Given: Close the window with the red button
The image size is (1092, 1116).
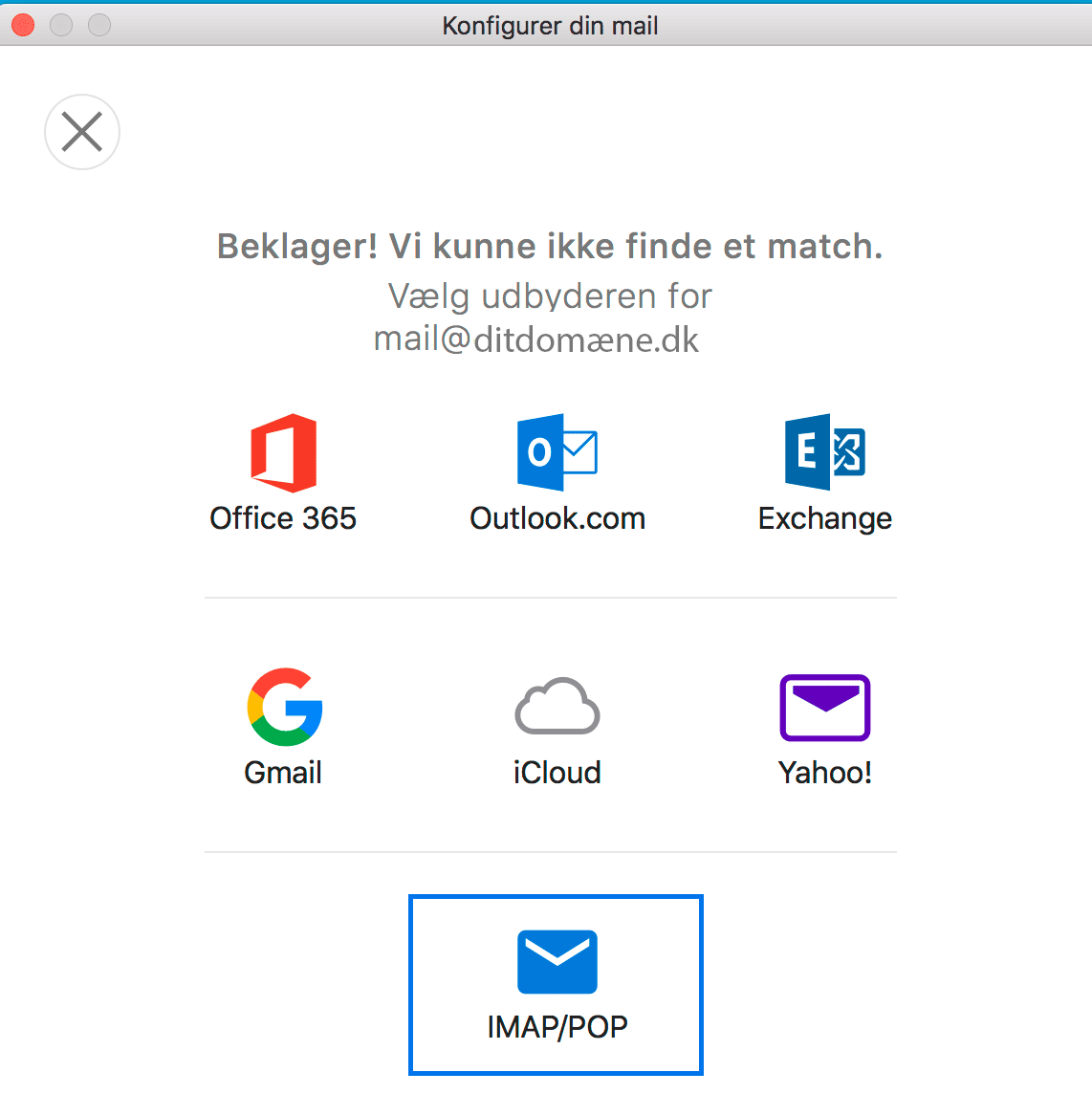Looking at the screenshot, I should pos(23,25).
